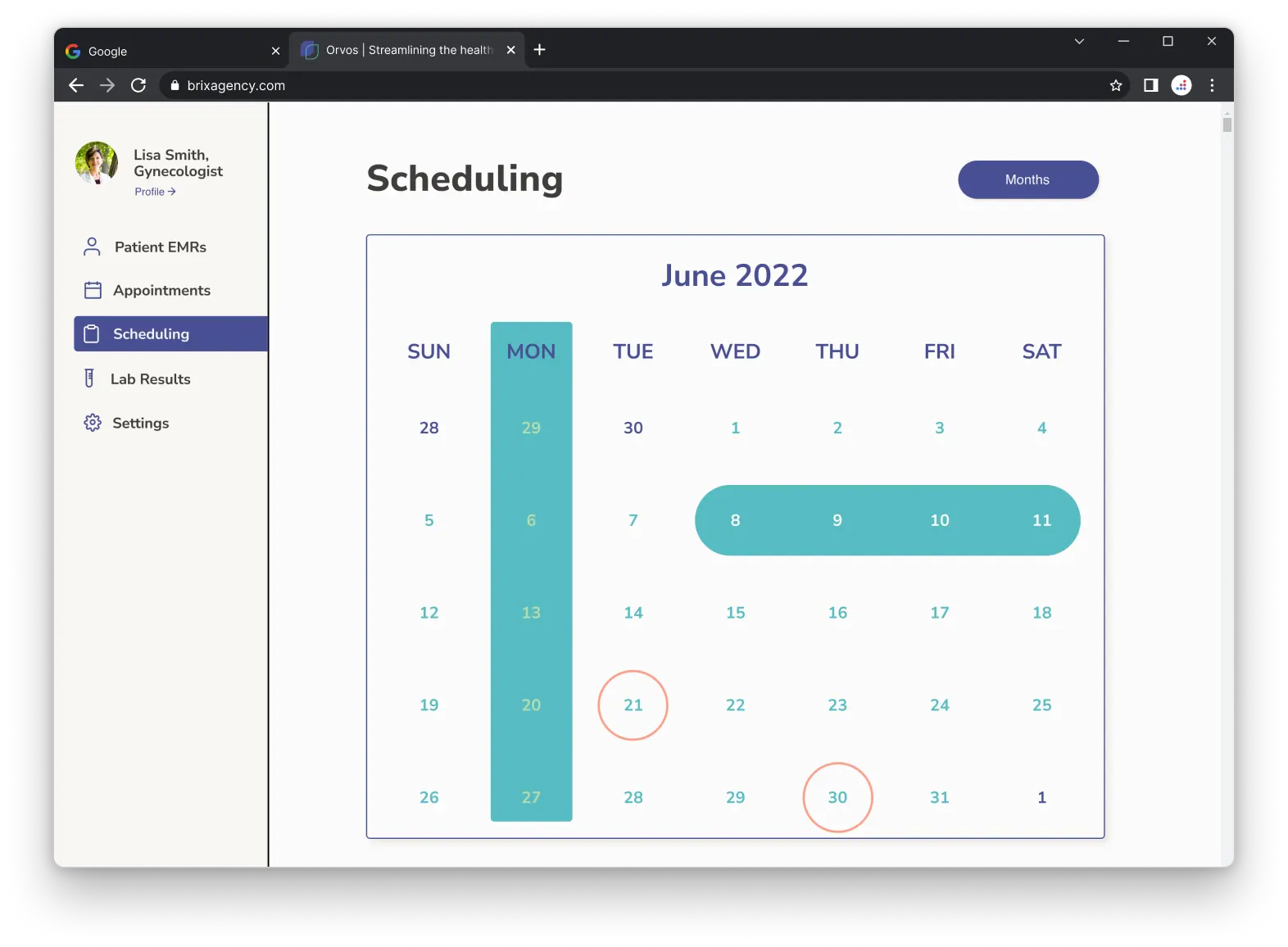Open Settings via the gear icon
This screenshot has height=947, width=1288.
93,423
